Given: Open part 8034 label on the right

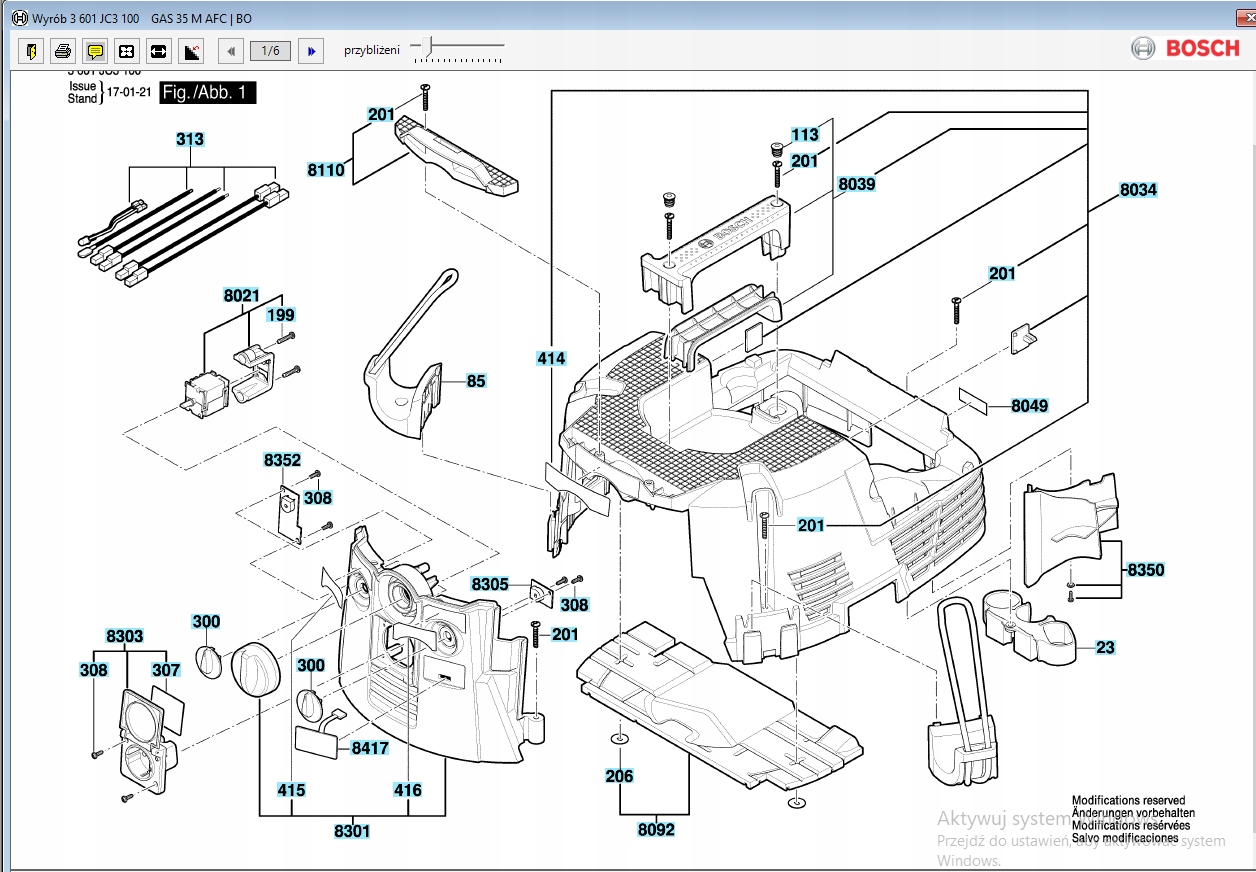Looking at the screenshot, I should tap(1138, 190).
